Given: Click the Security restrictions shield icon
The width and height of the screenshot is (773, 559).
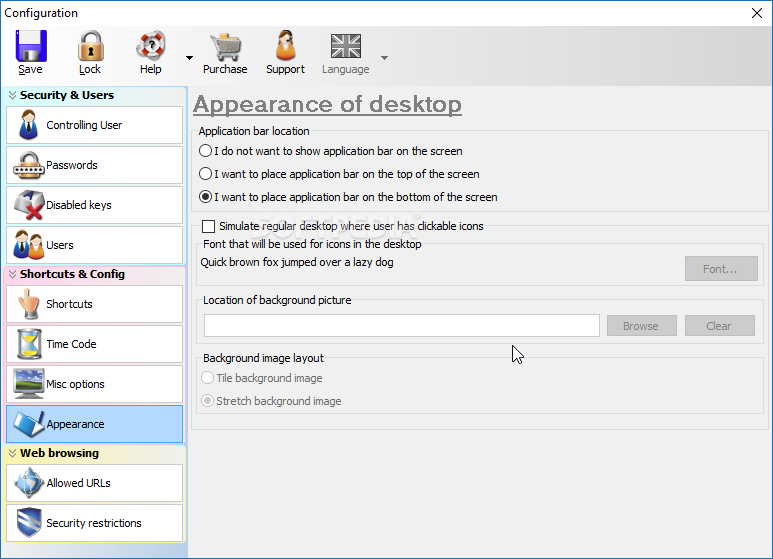Looking at the screenshot, I should click(29, 523).
